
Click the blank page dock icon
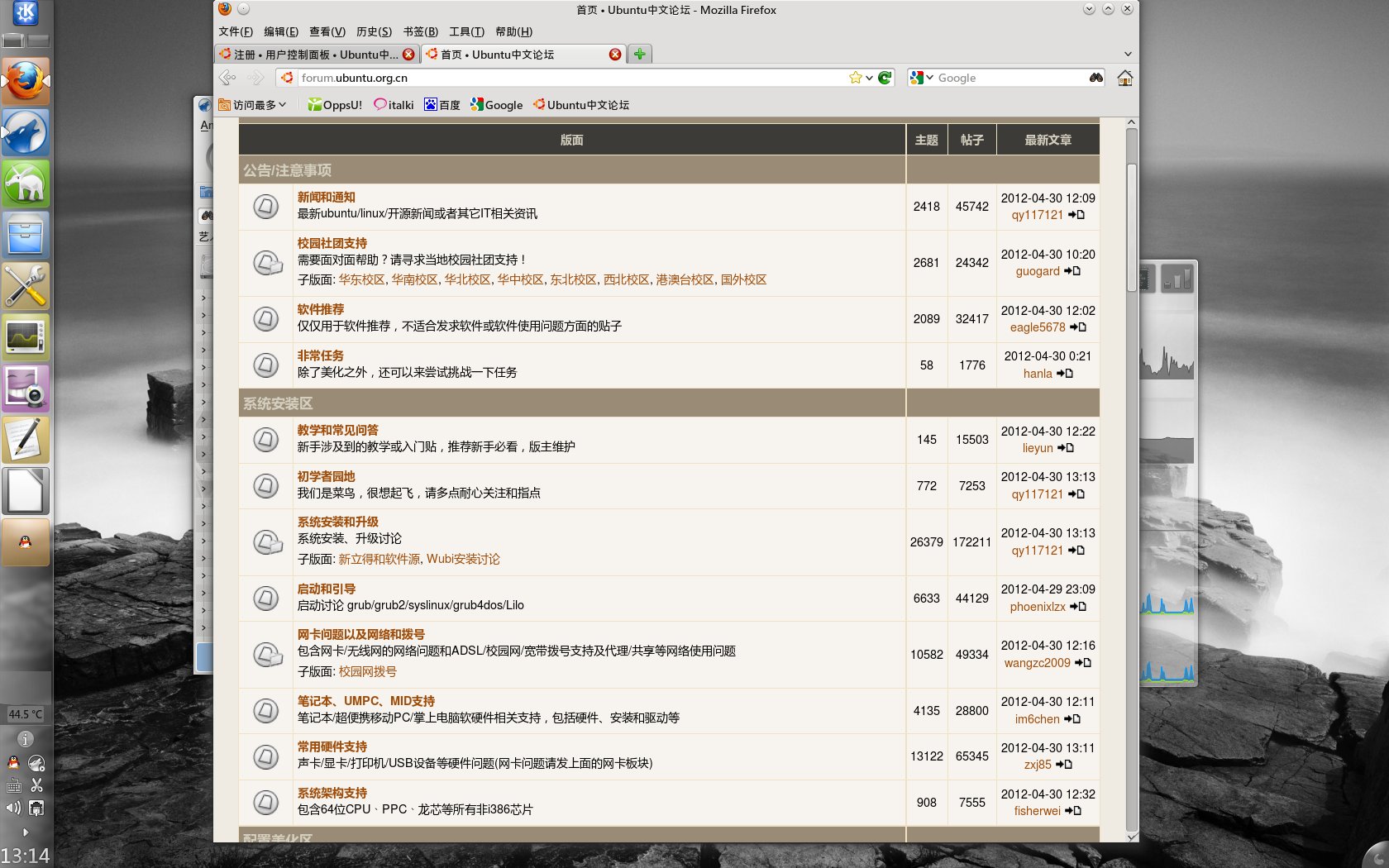tap(26, 491)
